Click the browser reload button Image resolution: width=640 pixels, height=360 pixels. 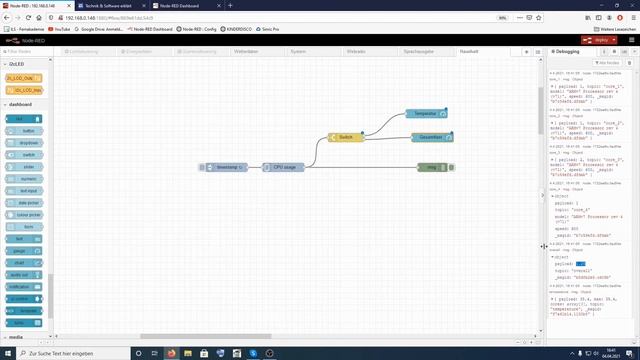click(x=28, y=18)
